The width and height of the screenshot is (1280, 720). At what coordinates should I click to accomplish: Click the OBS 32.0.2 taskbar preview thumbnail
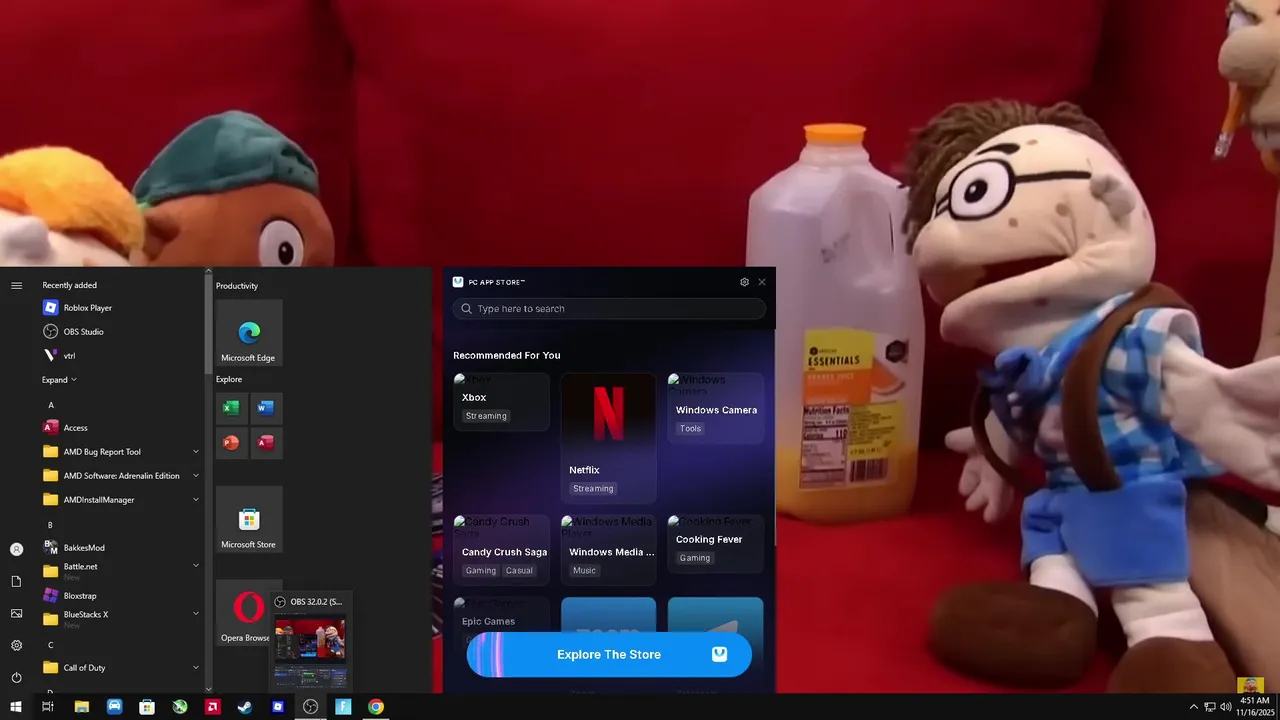(x=311, y=640)
